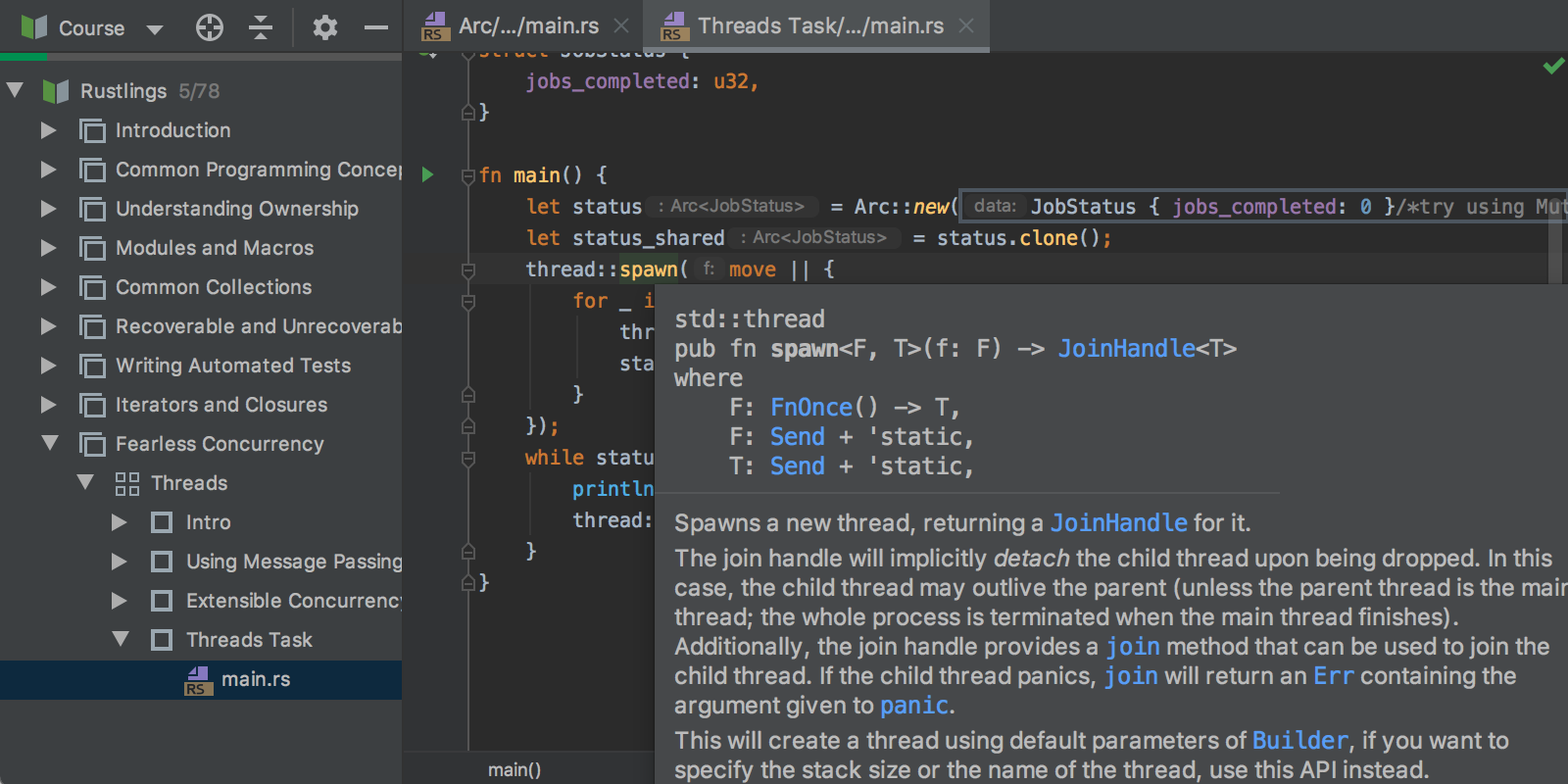This screenshot has width=1568, height=784.
Task: Open main.rs file in course tree
Action: (x=201, y=679)
